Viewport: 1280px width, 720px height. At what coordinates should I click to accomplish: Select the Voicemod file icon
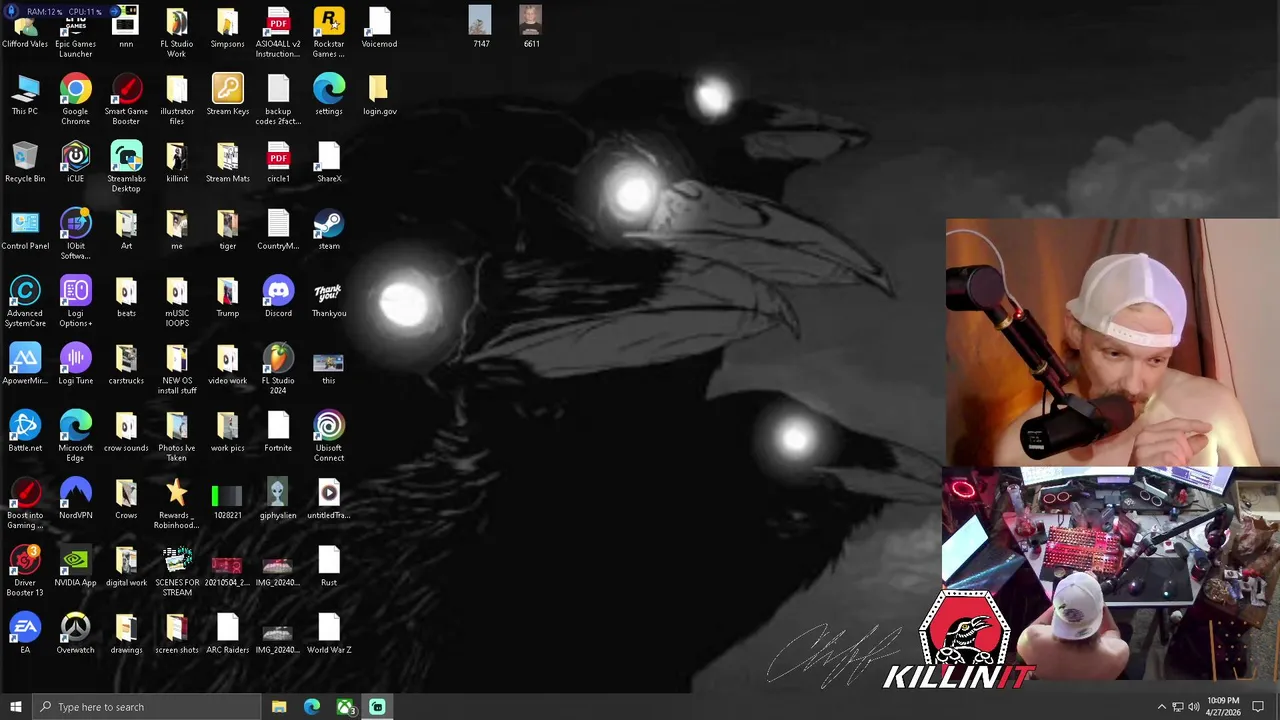click(x=379, y=28)
